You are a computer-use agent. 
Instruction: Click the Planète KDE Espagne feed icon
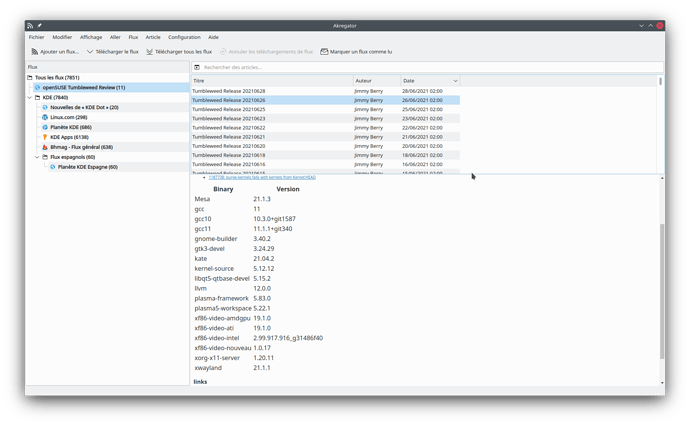pyautogui.click(x=53, y=167)
